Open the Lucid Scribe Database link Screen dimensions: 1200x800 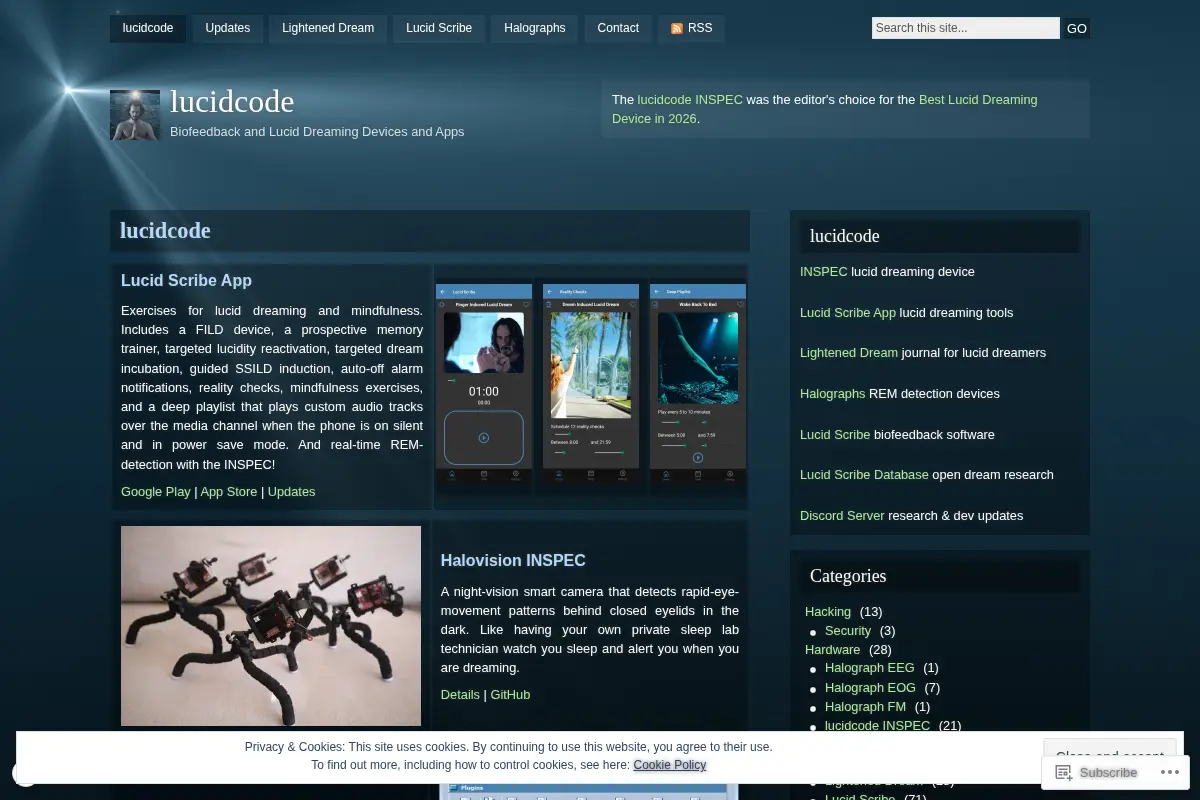click(864, 475)
